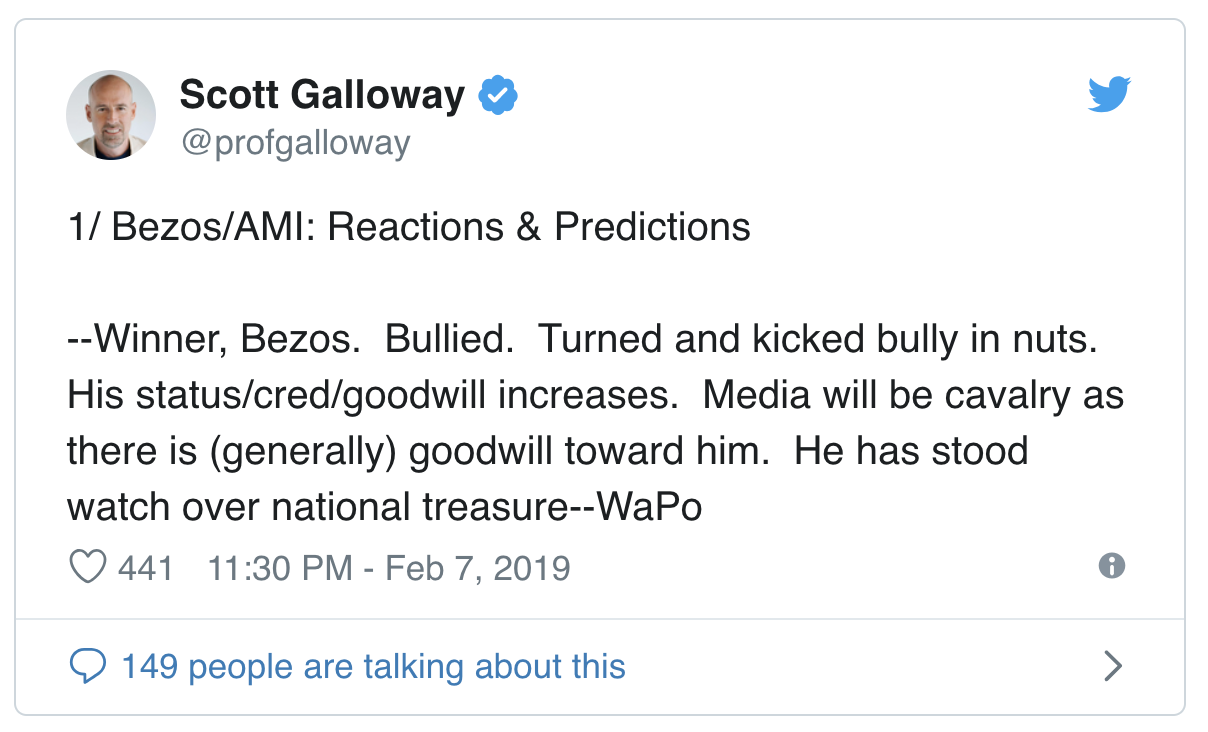Open tweet info circle icon
Image resolution: width=1208 pixels, height=732 pixels.
click(x=1111, y=566)
